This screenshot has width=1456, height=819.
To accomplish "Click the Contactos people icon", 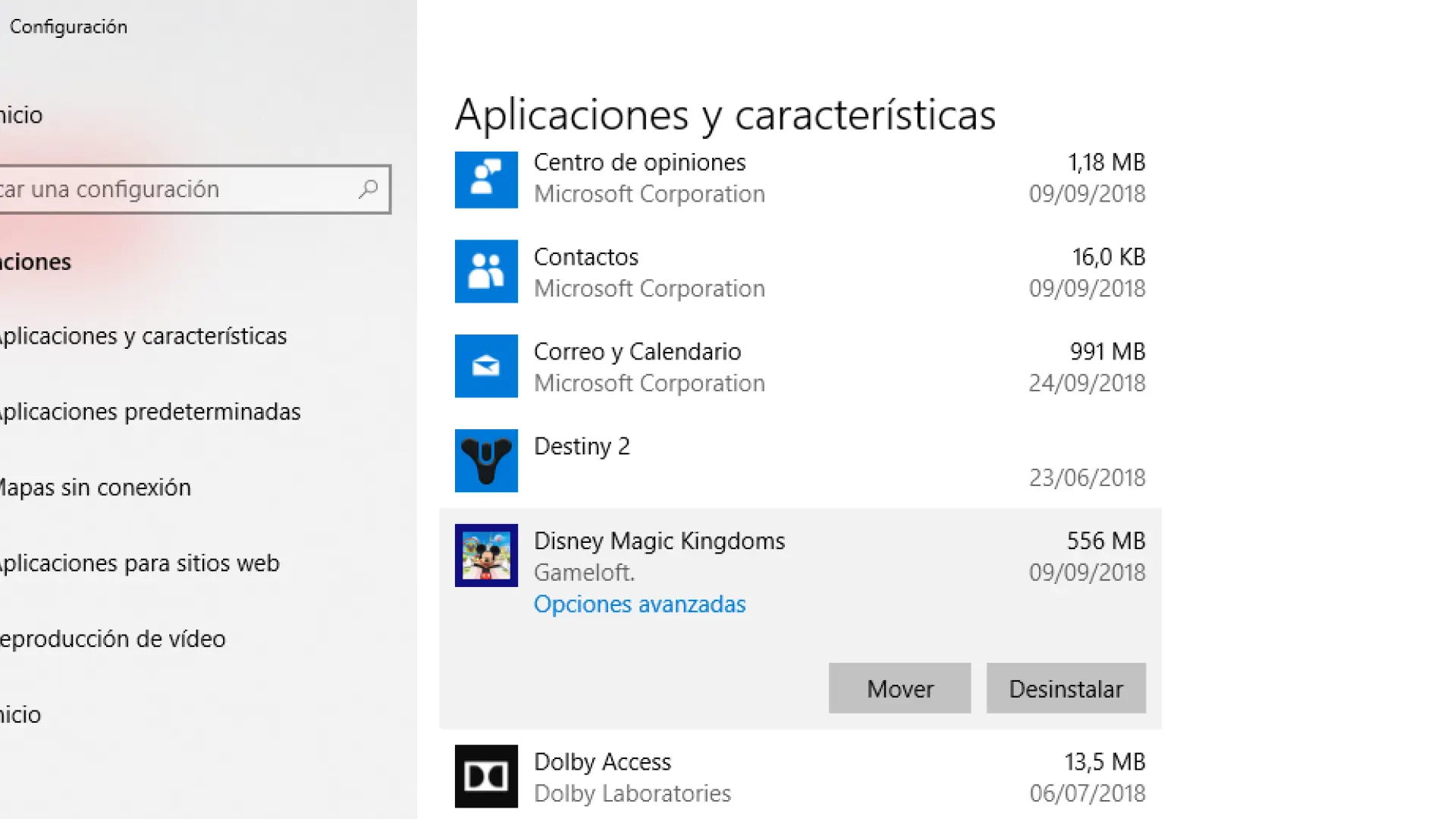I will coord(486,271).
